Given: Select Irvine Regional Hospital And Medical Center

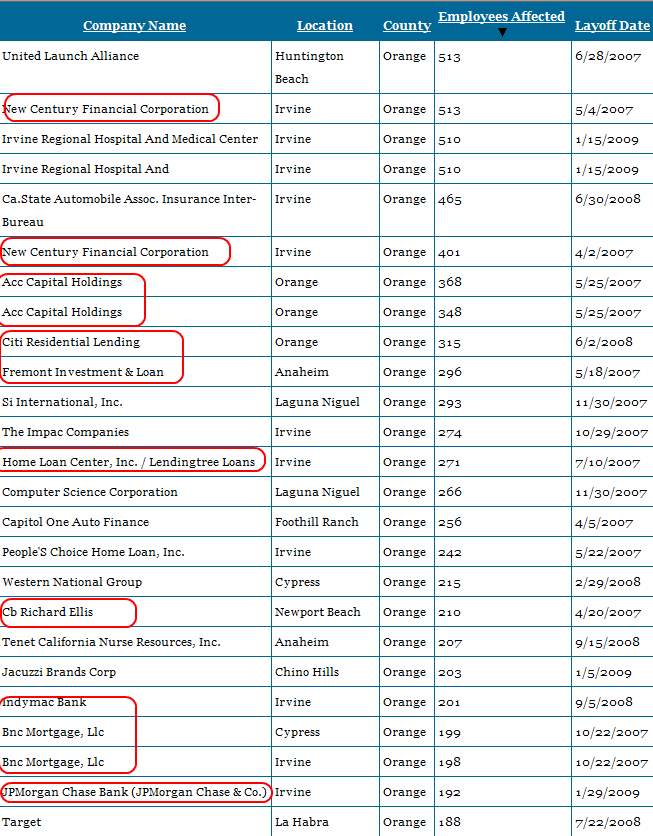Looking at the screenshot, I should point(130,139).
